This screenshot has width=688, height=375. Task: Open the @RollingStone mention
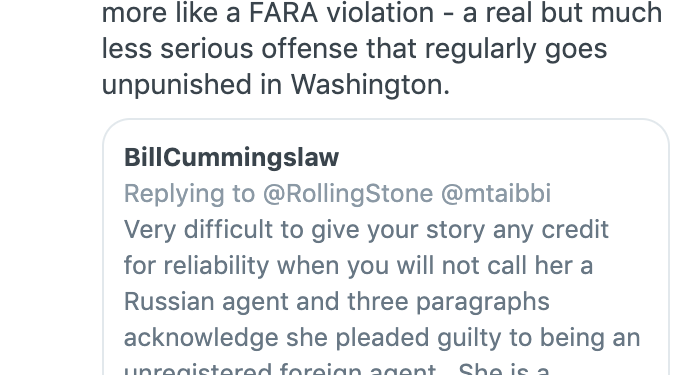coord(348,193)
